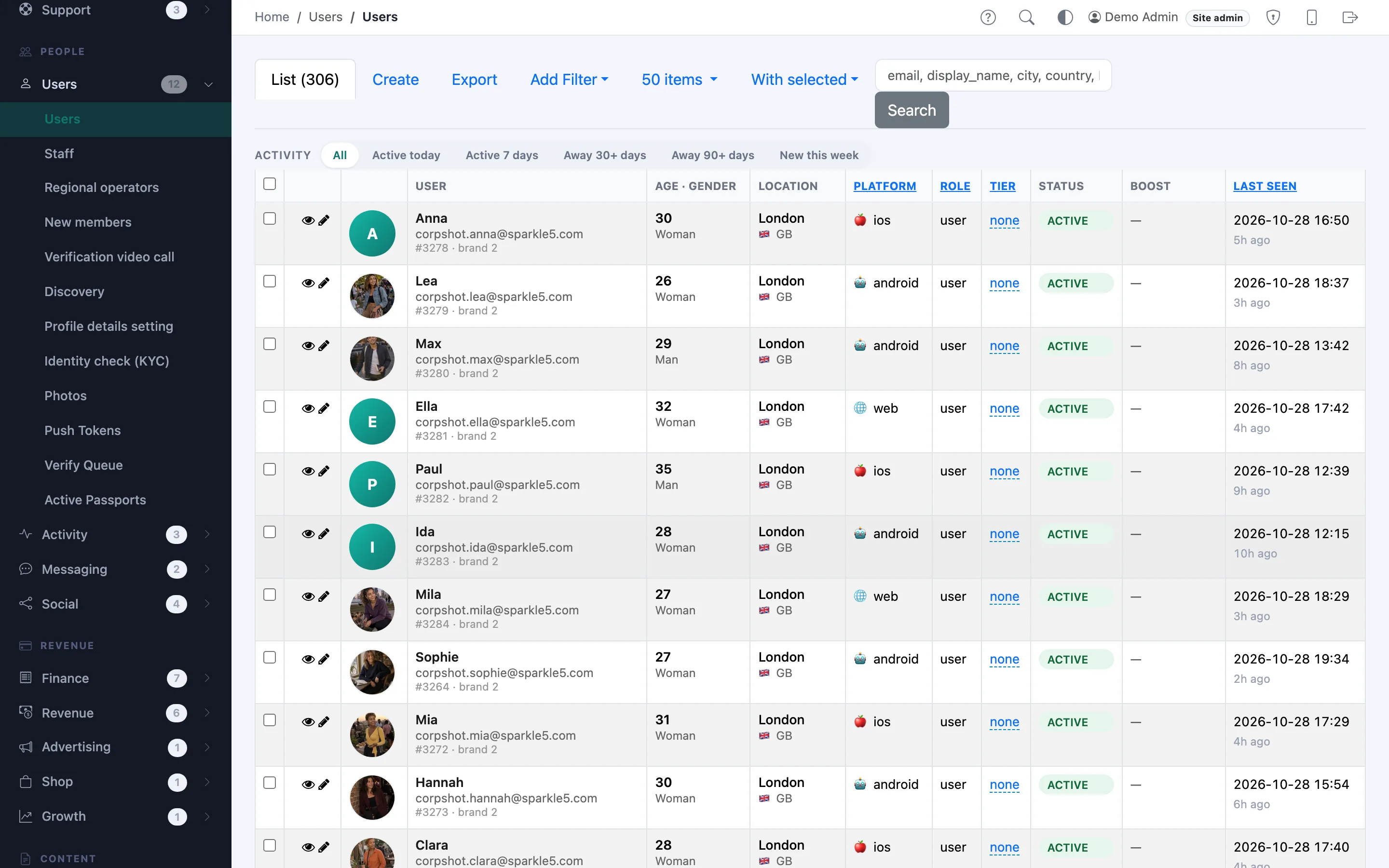The width and height of the screenshot is (1389, 868).
Task: Check the row checkbox for Anna
Action: (269, 219)
